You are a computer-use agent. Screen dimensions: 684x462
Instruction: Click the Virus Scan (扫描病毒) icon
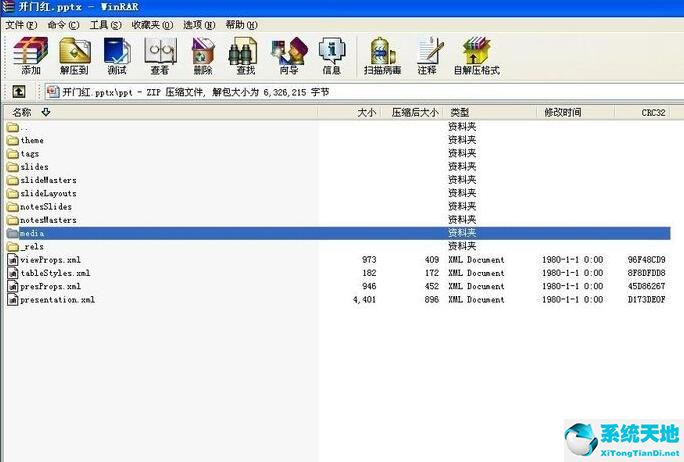point(383,56)
